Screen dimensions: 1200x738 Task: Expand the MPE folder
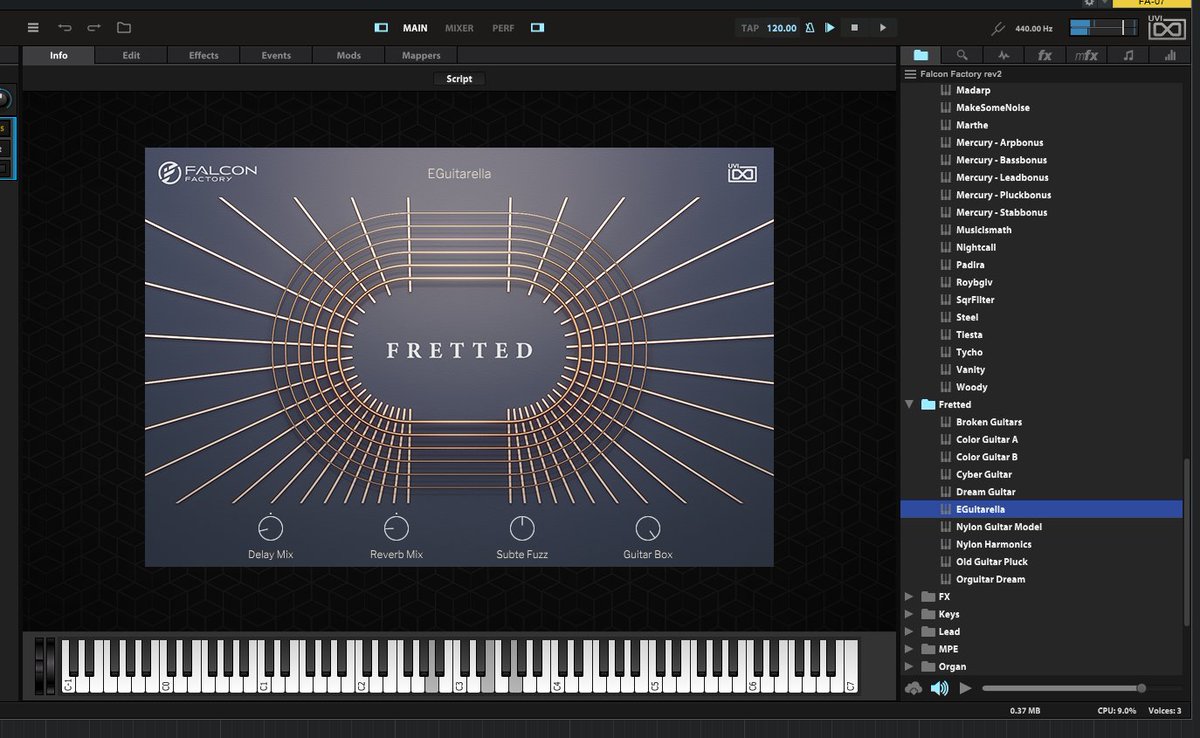click(909, 649)
